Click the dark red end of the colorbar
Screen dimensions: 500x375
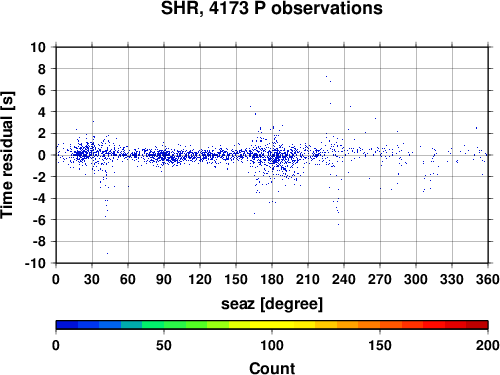pos(477,325)
